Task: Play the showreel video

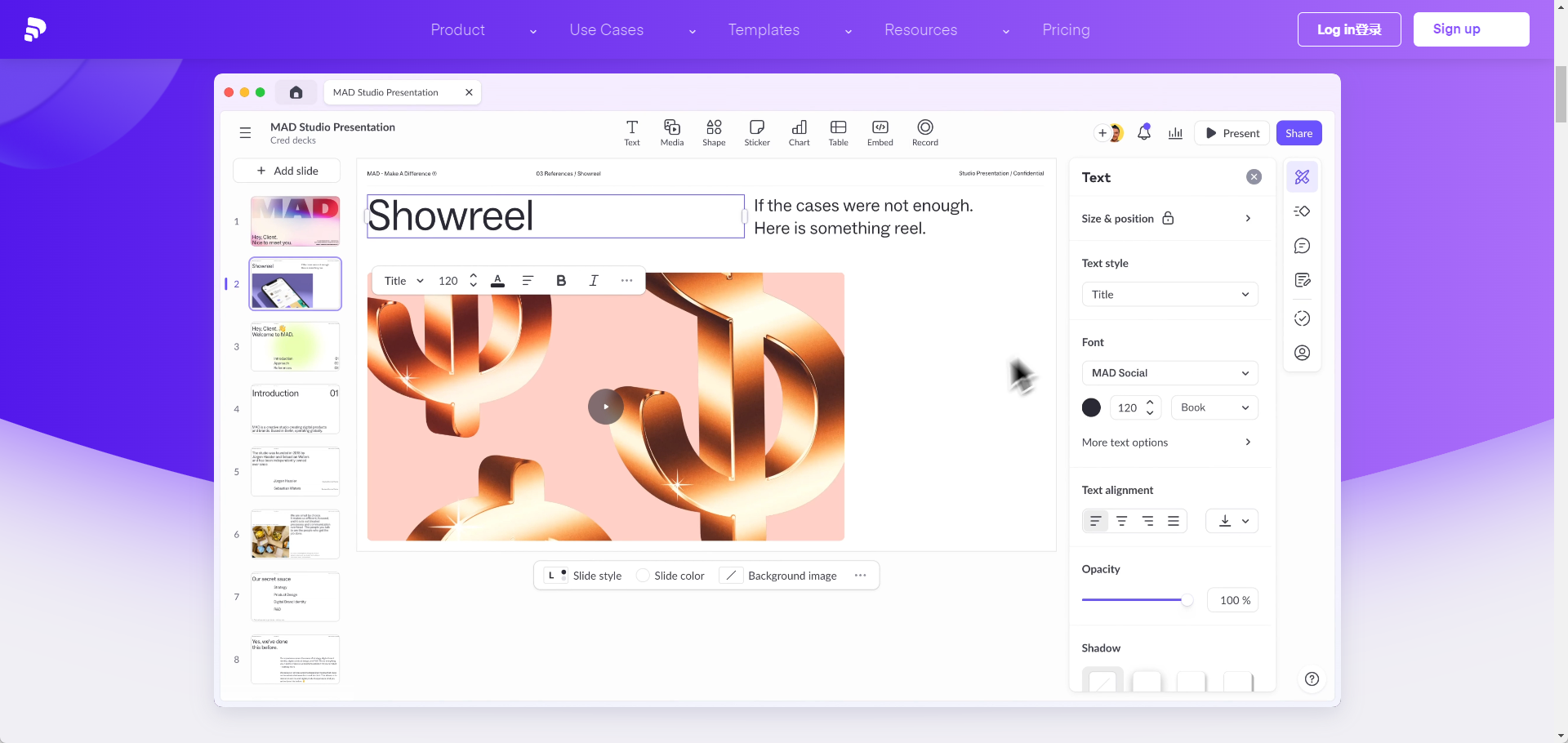Action: tap(606, 407)
